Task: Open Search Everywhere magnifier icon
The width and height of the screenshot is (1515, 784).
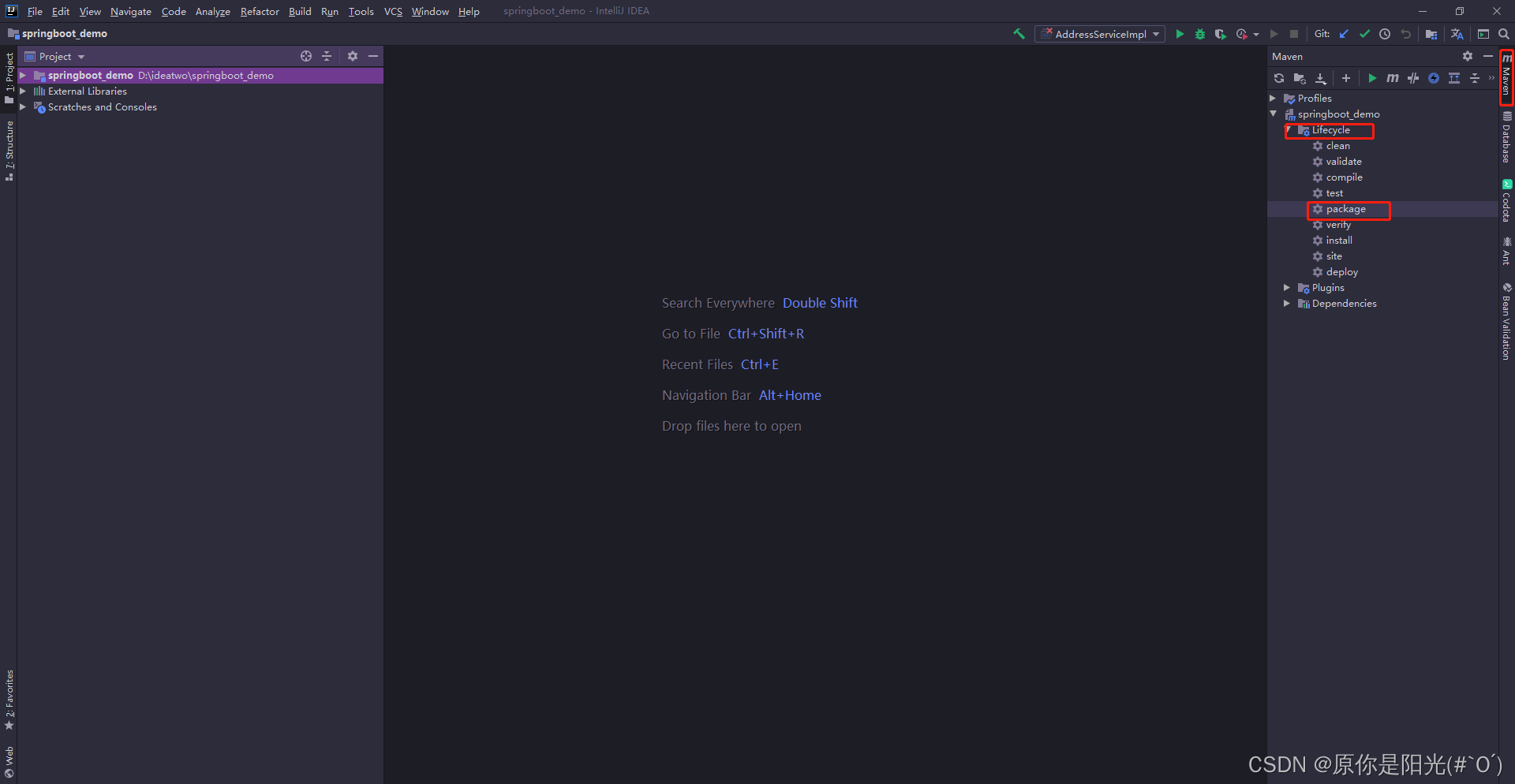Action: coord(1504,34)
